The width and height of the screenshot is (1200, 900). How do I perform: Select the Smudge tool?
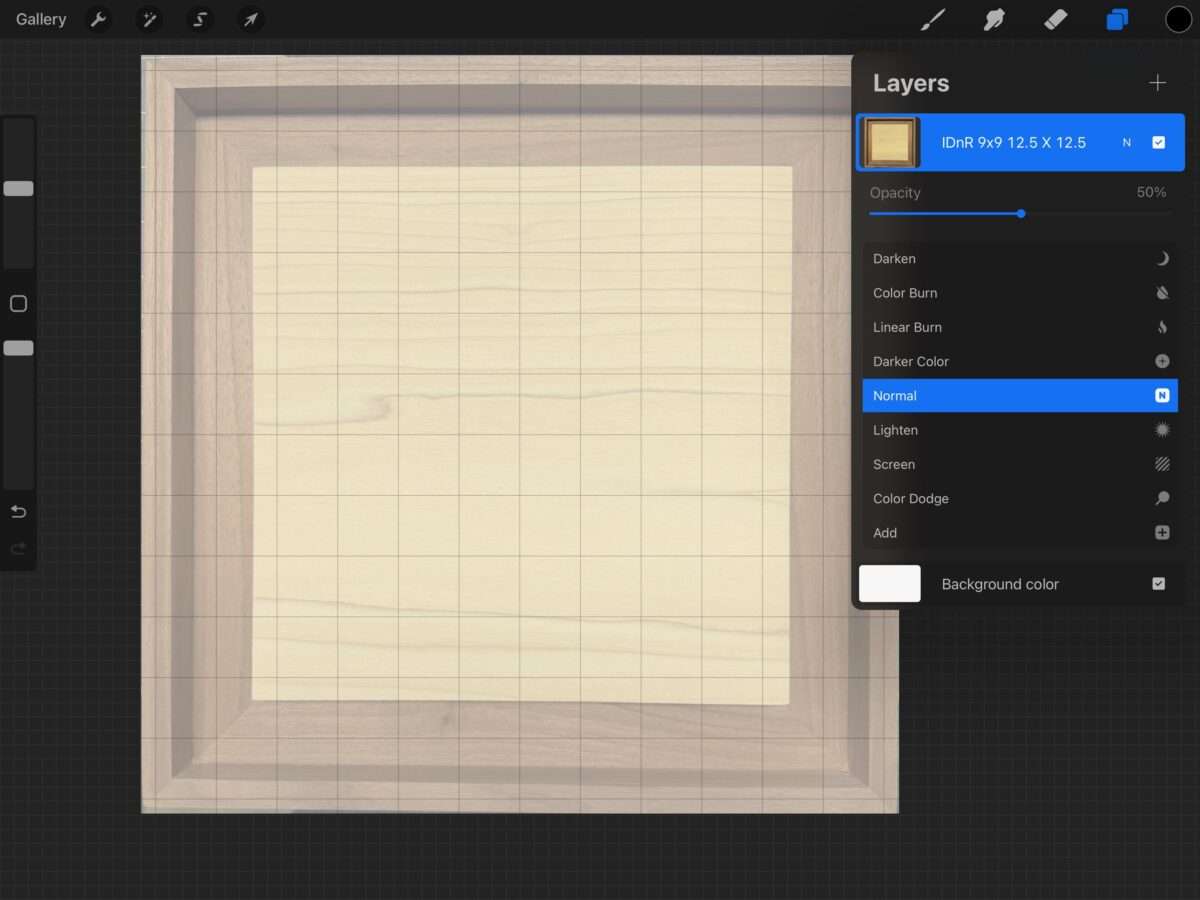click(x=994, y=19)
